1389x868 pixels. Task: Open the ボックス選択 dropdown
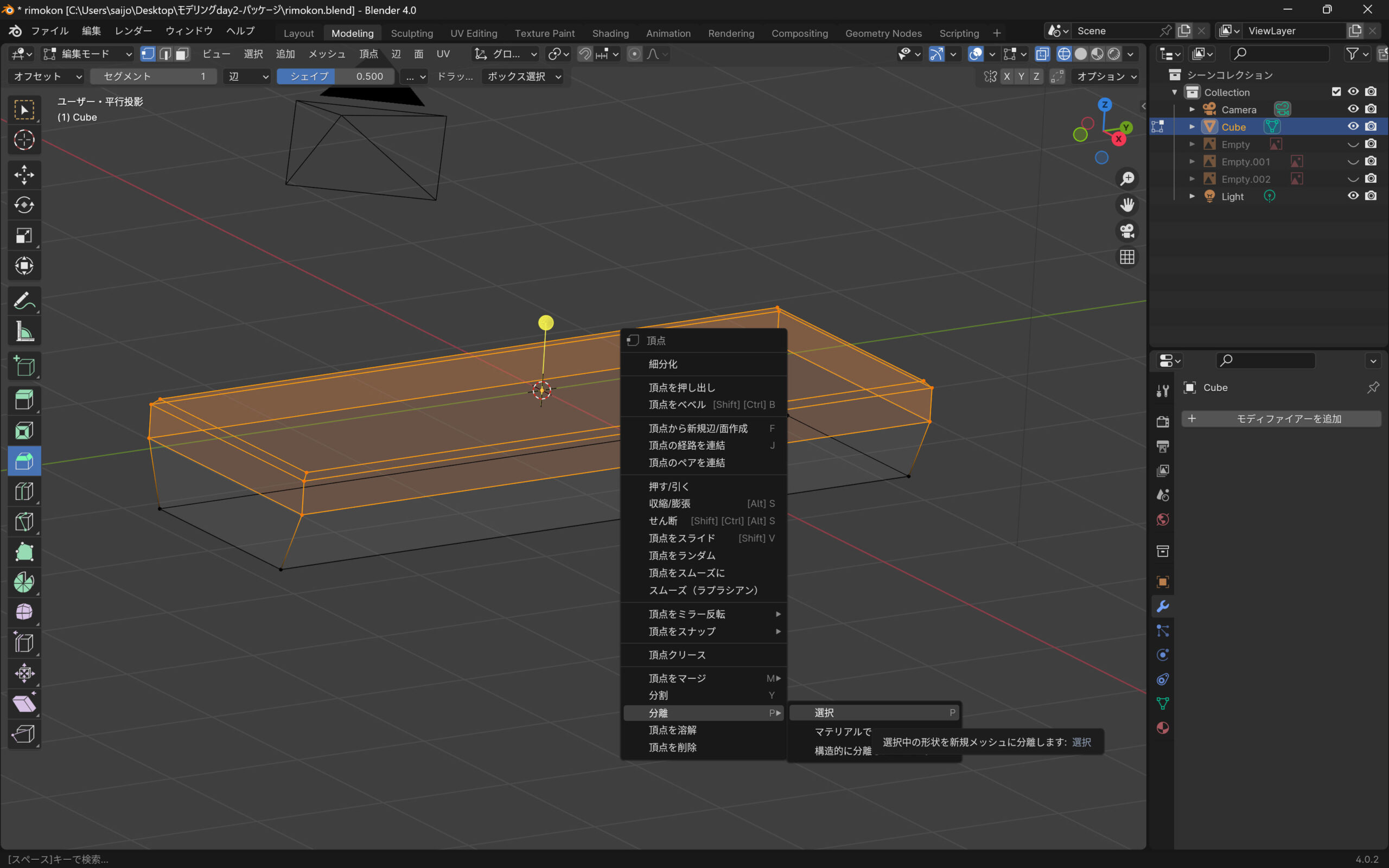click(521, 76)
